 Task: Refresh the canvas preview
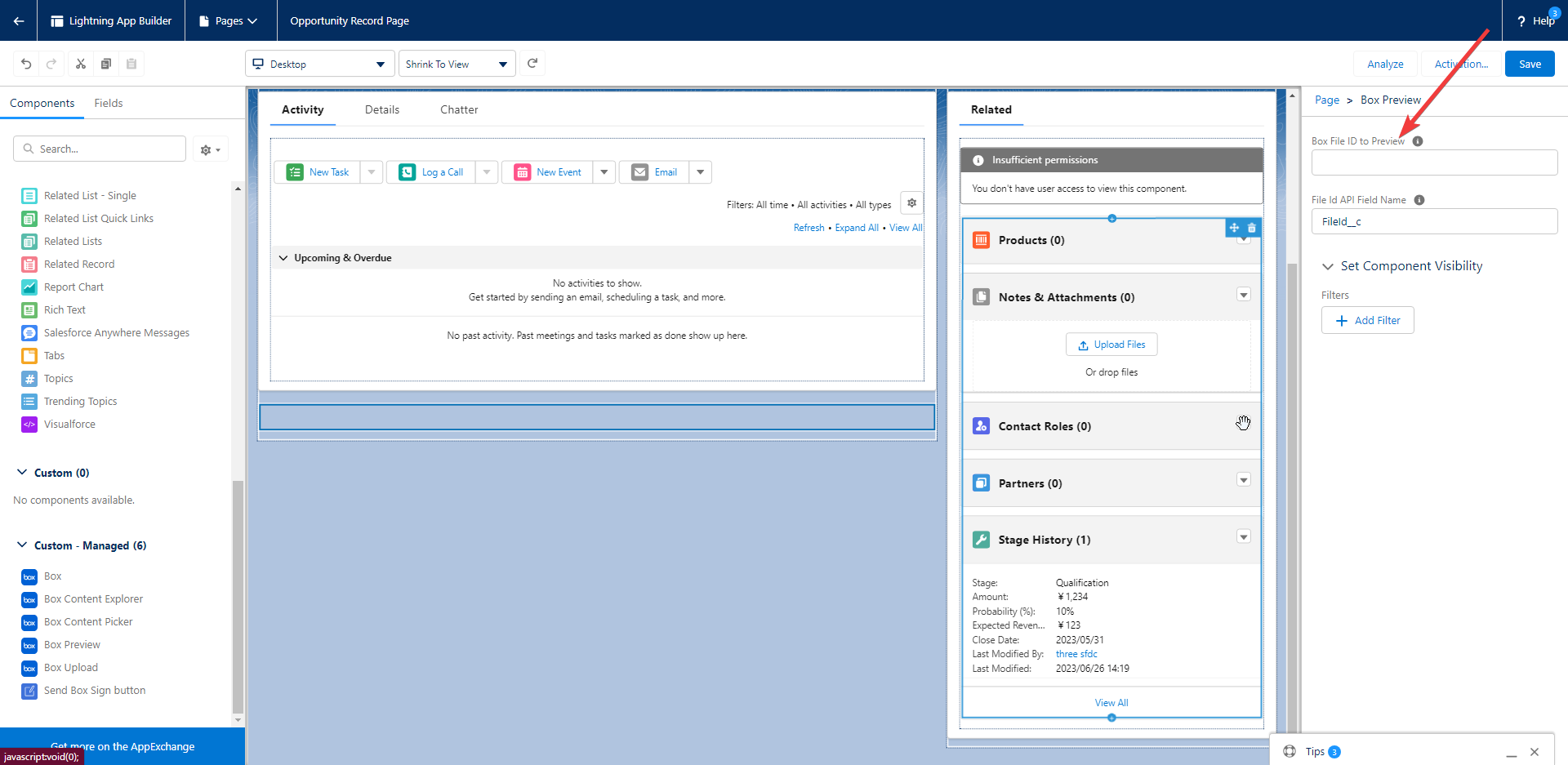[532, 64]
